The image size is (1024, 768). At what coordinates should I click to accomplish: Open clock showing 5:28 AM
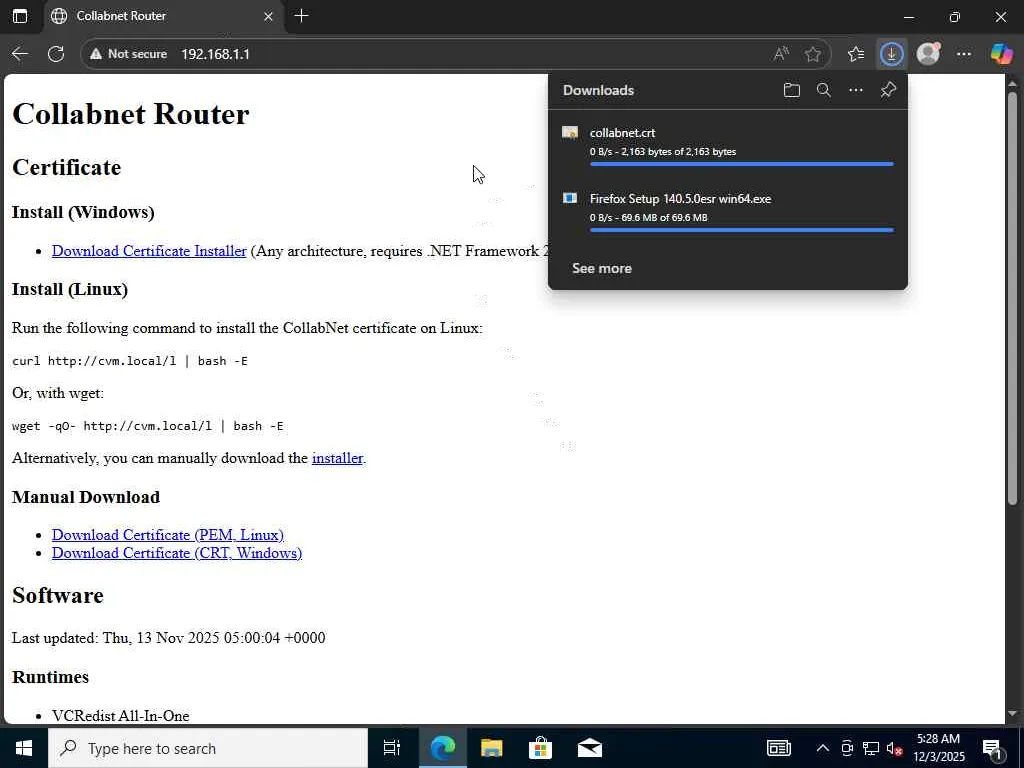pos(938,748)
